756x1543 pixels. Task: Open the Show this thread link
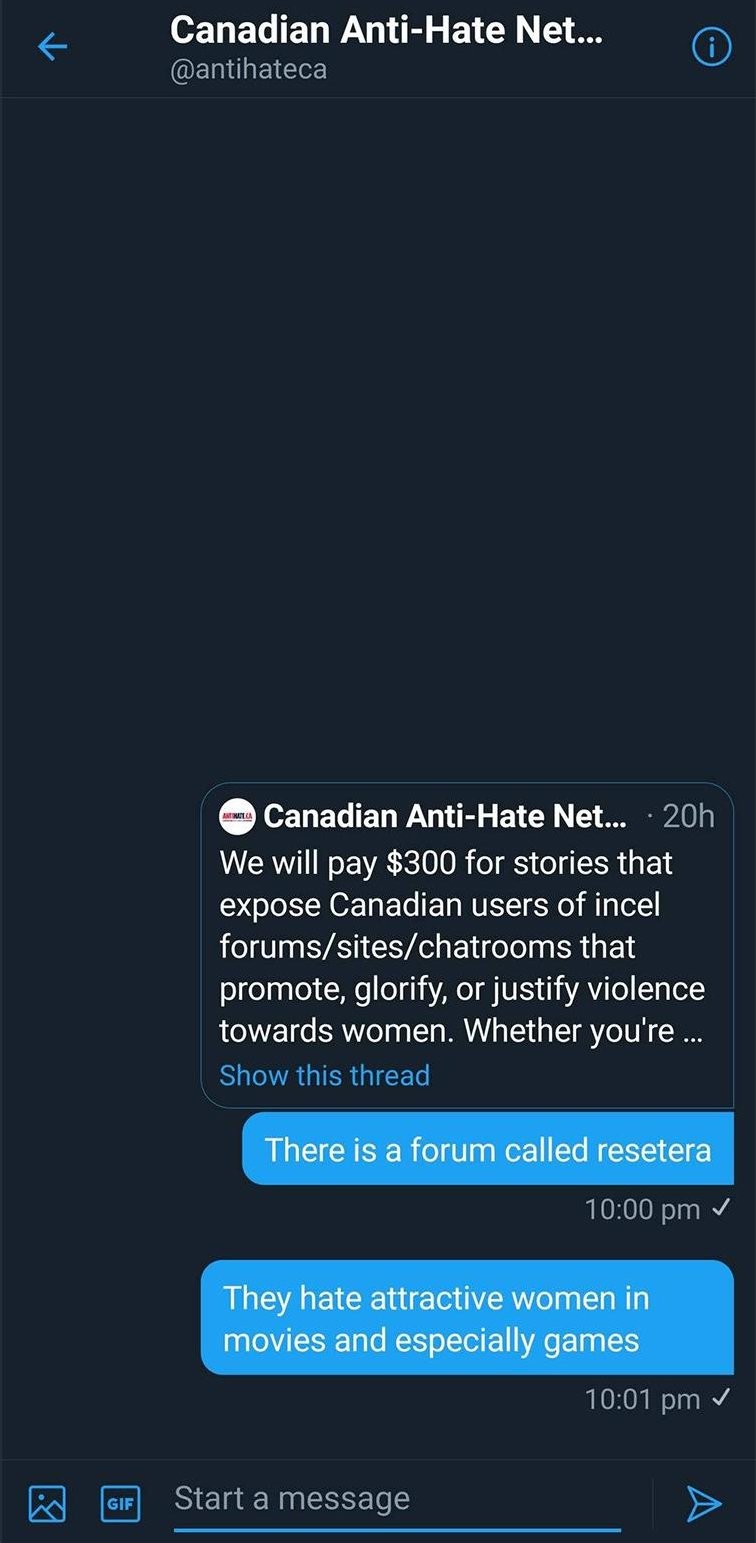coord(324,1075)
